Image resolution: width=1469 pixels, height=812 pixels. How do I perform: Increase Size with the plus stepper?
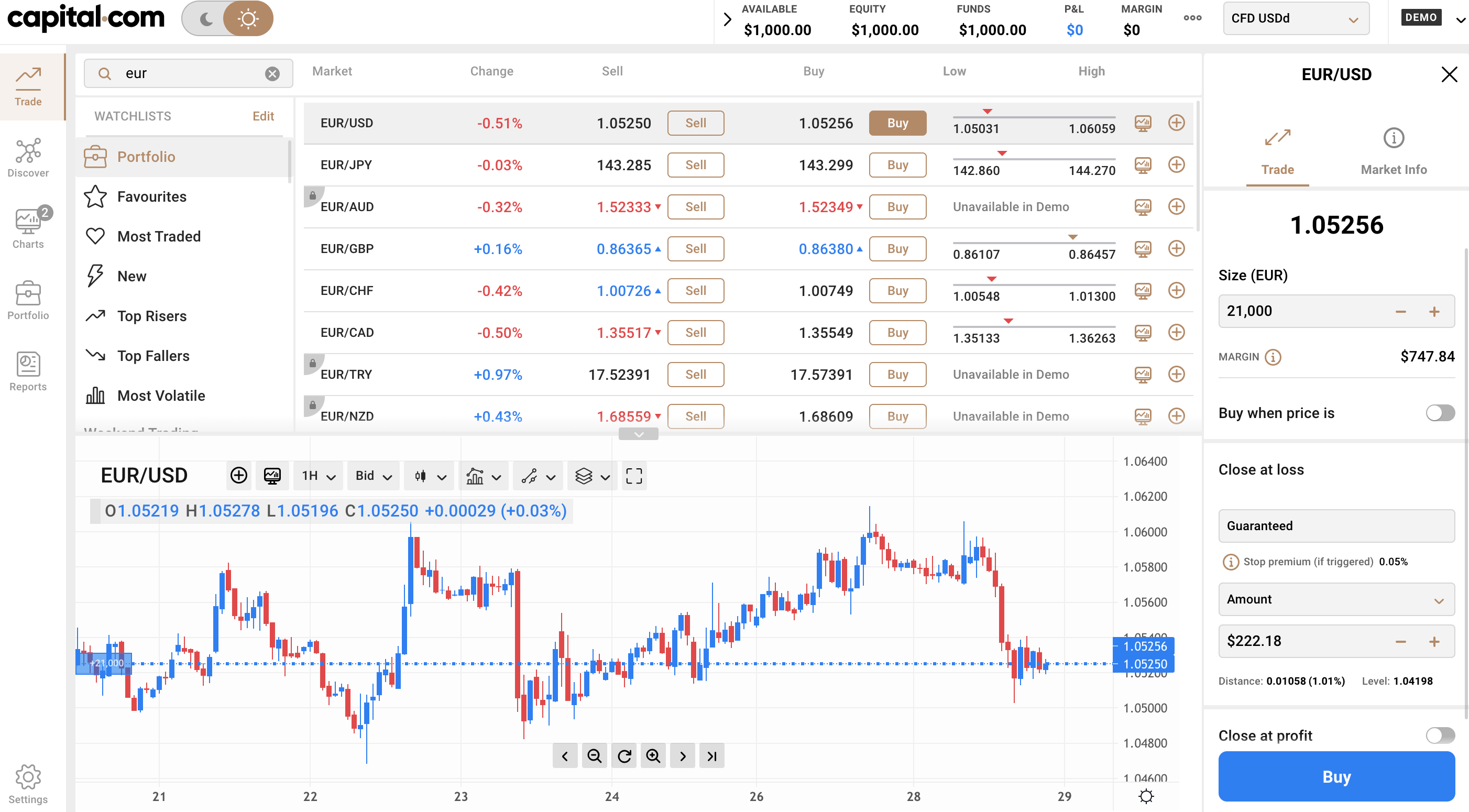1435,311
